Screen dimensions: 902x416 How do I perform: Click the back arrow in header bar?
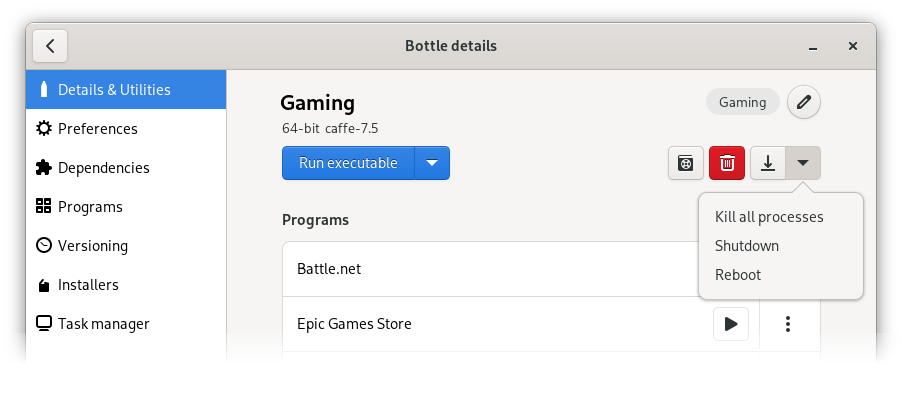pos(50,46)
